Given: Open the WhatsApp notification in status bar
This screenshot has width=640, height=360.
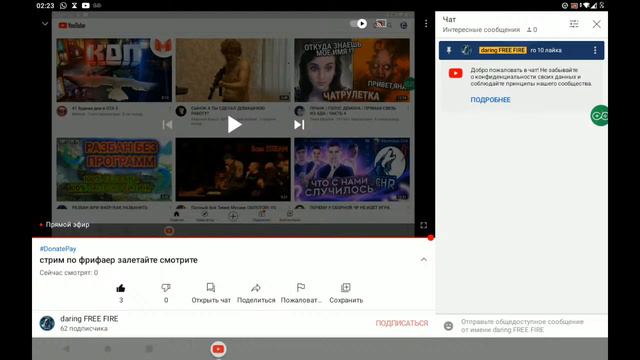Looking at the screenshot, I should 63,6.
